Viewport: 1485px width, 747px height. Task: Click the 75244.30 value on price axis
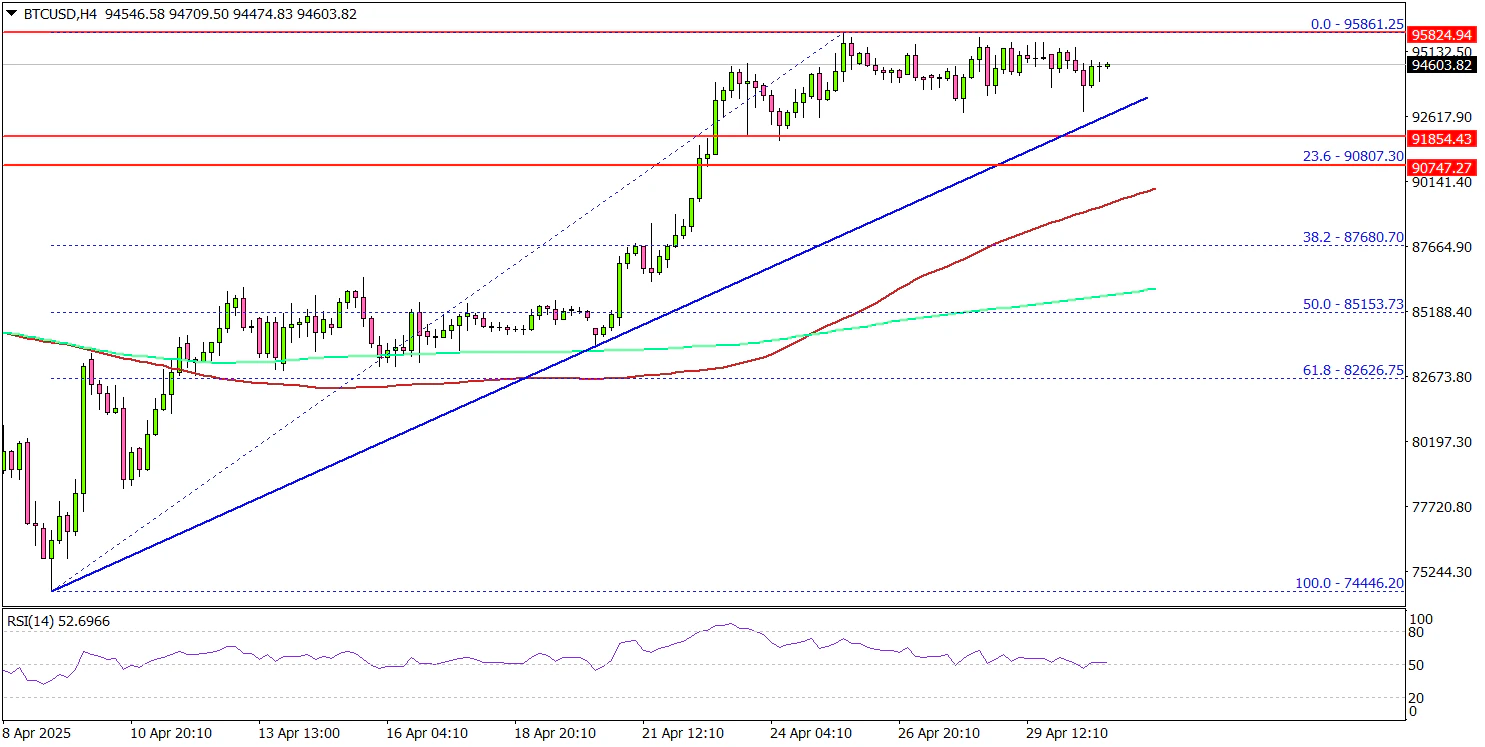(x=1440, y=572)
